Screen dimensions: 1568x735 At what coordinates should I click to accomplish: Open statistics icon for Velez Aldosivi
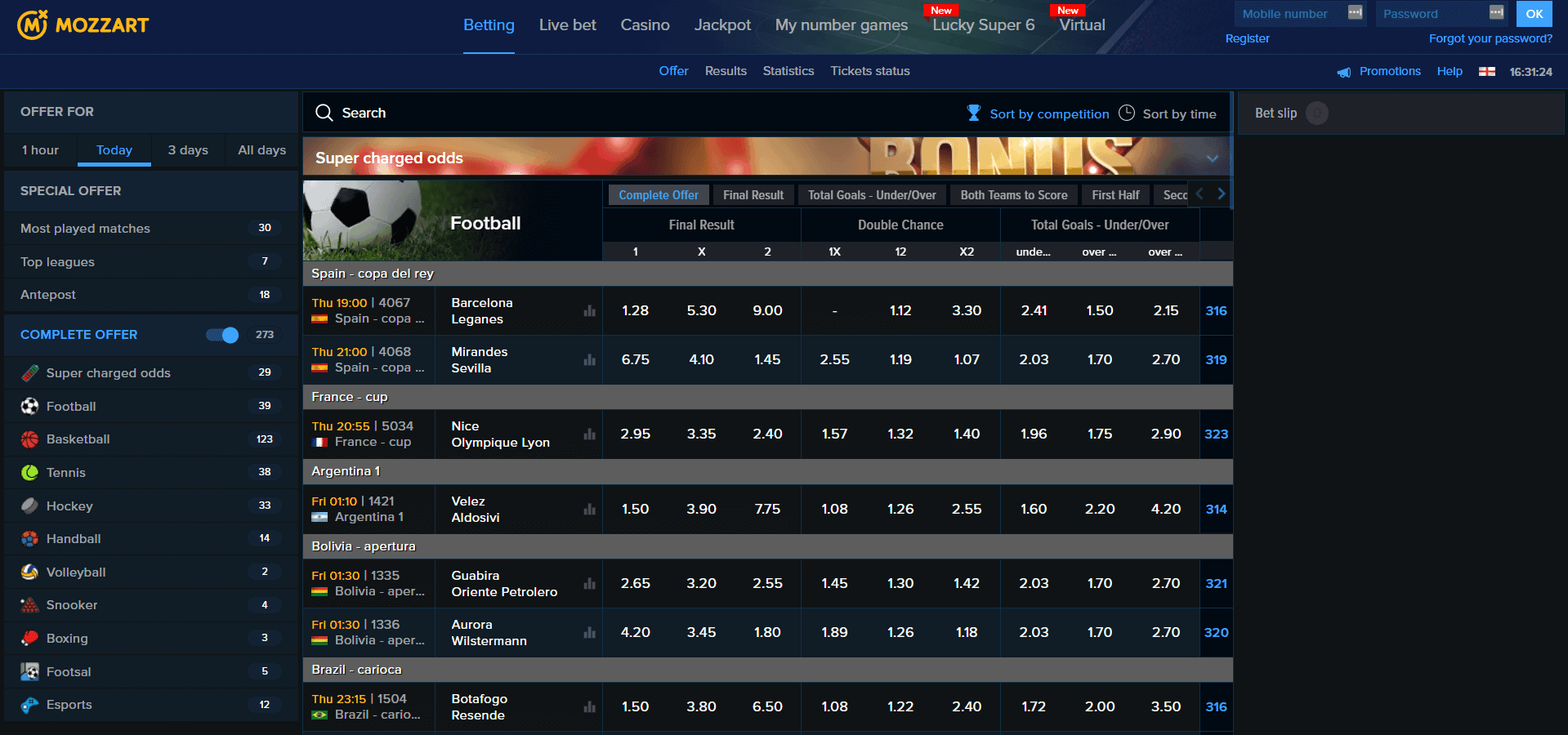click(x=589, y=510)
